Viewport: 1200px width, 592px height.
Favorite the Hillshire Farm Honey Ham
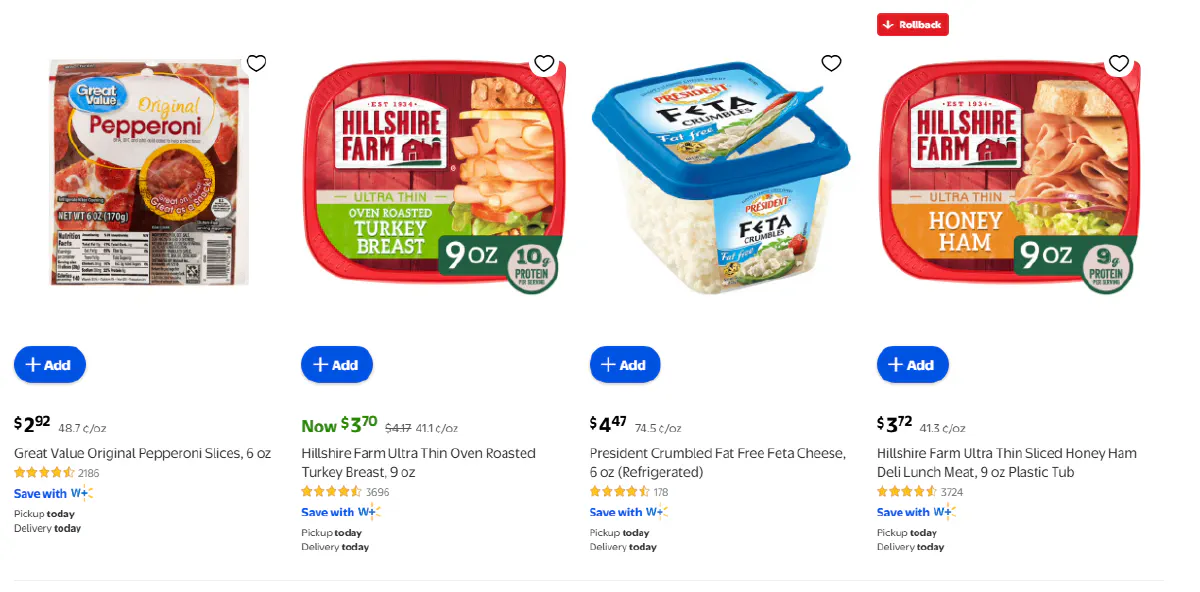tap(1119, 63)
